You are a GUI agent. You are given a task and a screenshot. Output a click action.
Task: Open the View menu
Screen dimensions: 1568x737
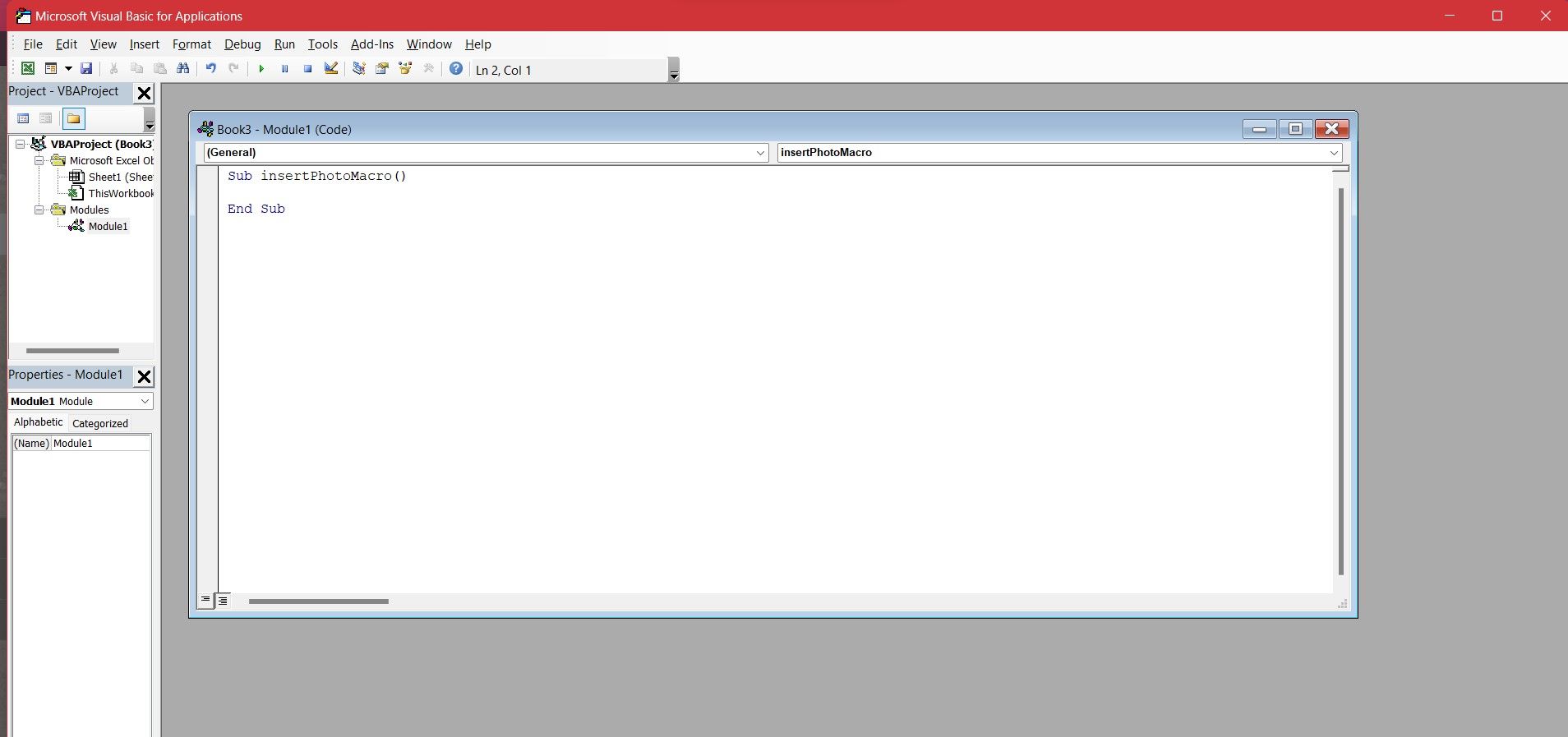(x=104, y=44)
